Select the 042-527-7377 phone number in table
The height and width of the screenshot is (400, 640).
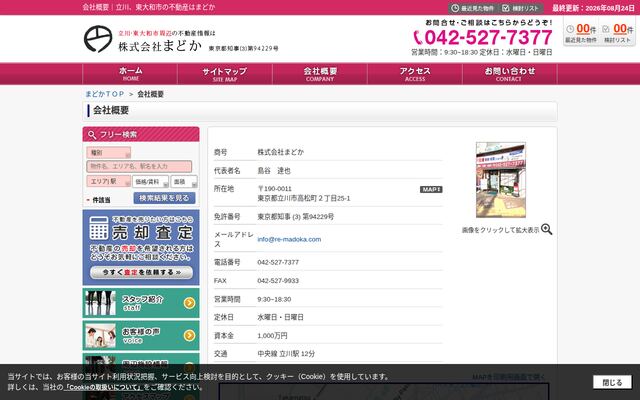coord(278,262)
